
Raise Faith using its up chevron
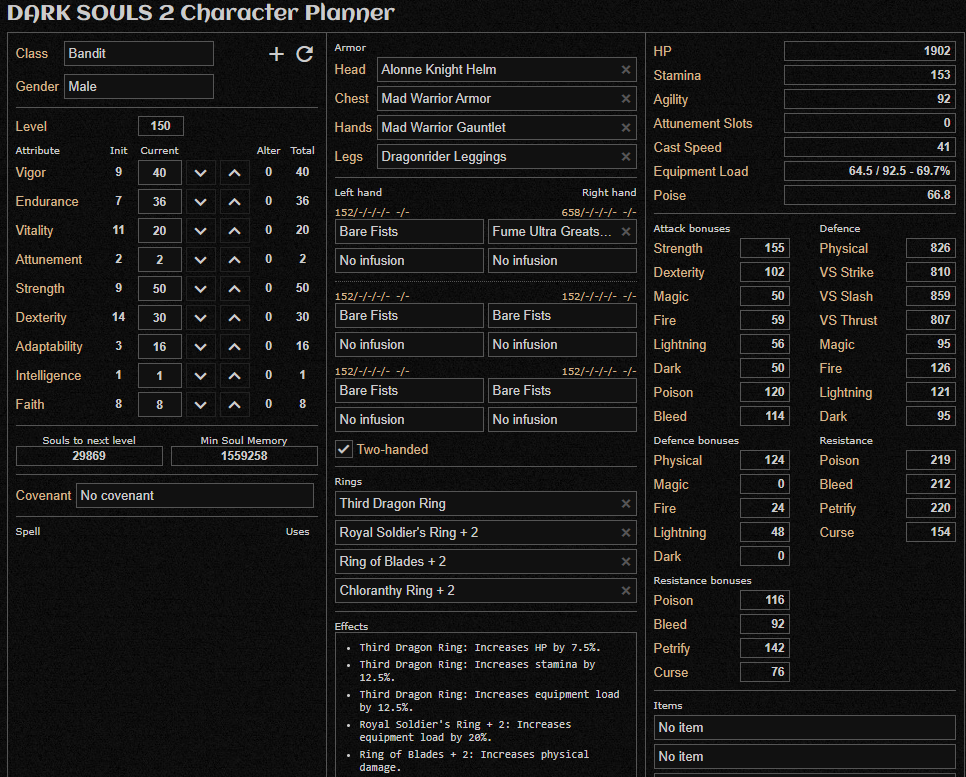coord(234,405)
